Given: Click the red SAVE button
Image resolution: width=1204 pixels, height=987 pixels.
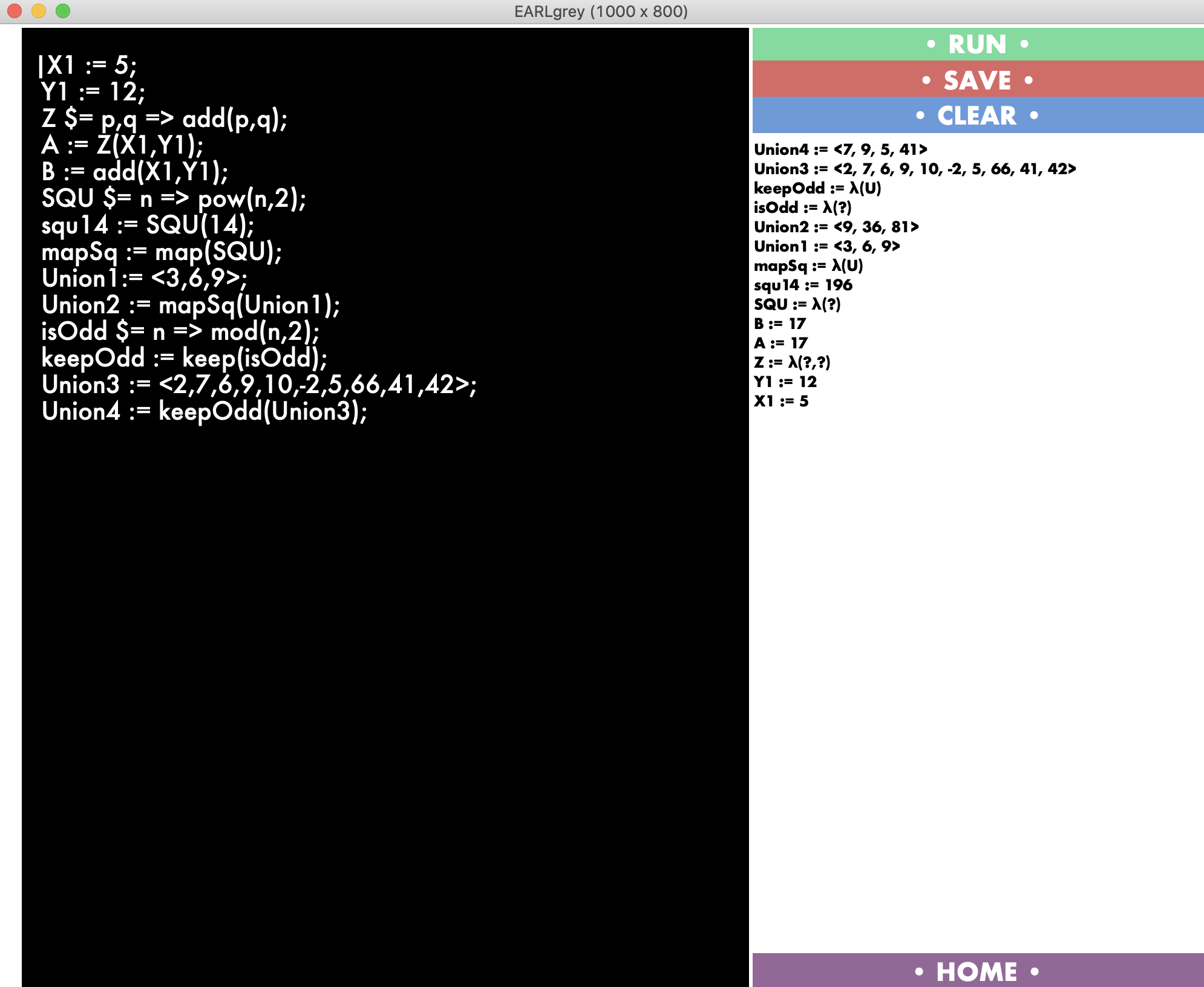Looking at the screenshot, I should (977, 79).
